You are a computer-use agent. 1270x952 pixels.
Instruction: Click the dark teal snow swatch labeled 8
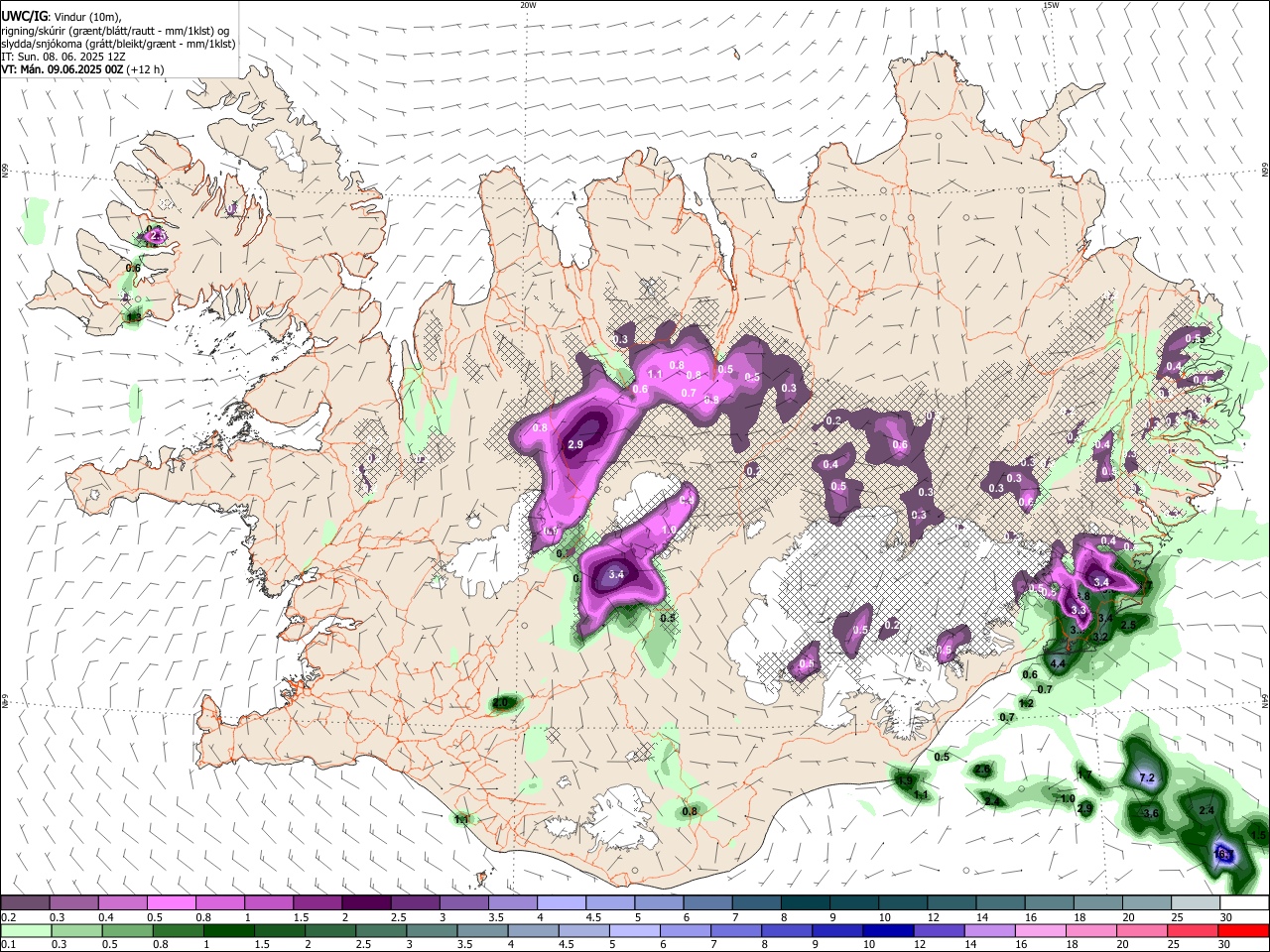tap(805, 903)
